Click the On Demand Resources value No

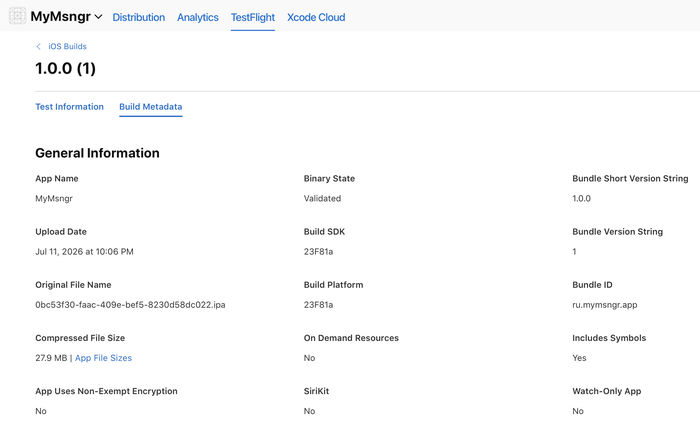pos(309,358)
